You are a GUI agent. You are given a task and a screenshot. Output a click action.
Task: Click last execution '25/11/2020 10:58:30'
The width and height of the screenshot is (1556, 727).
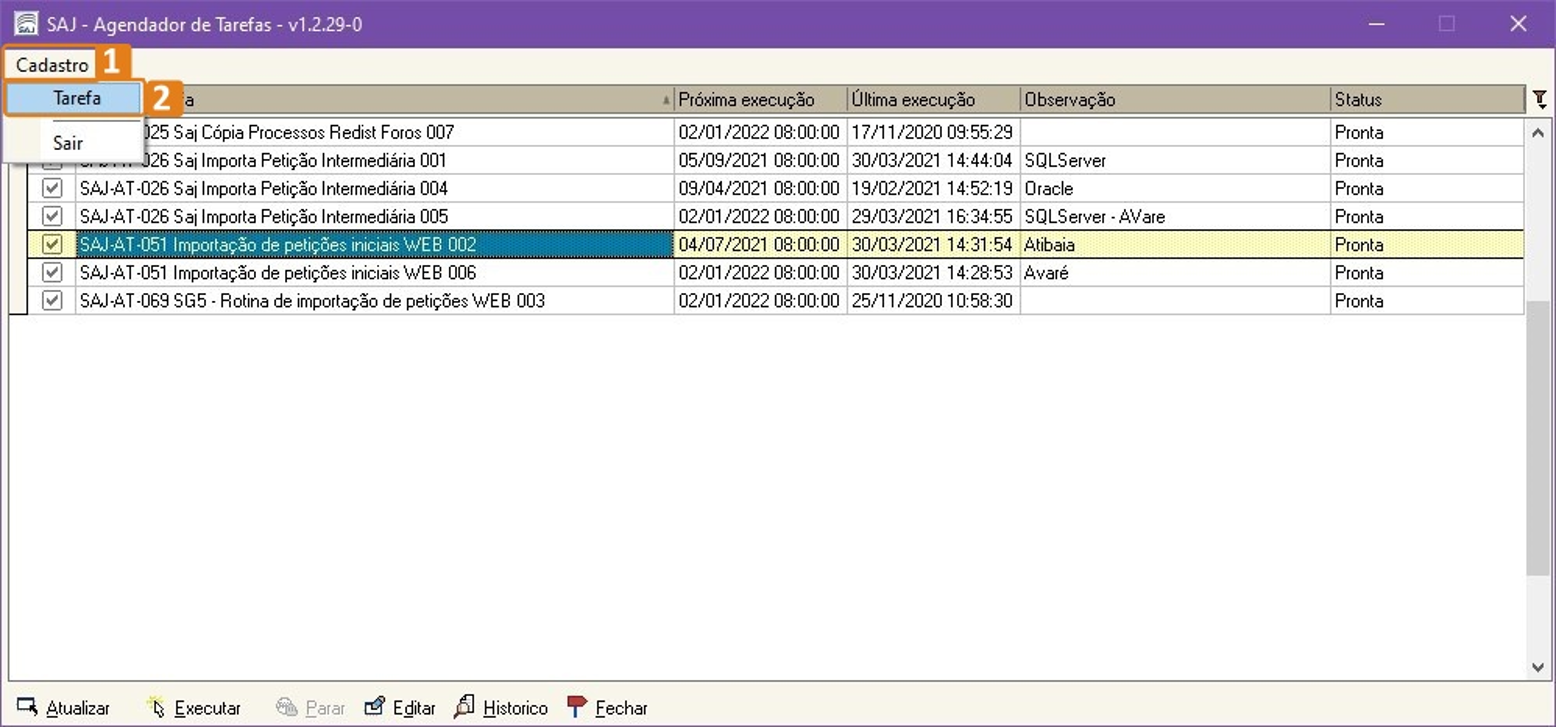(x=932, y=300)
